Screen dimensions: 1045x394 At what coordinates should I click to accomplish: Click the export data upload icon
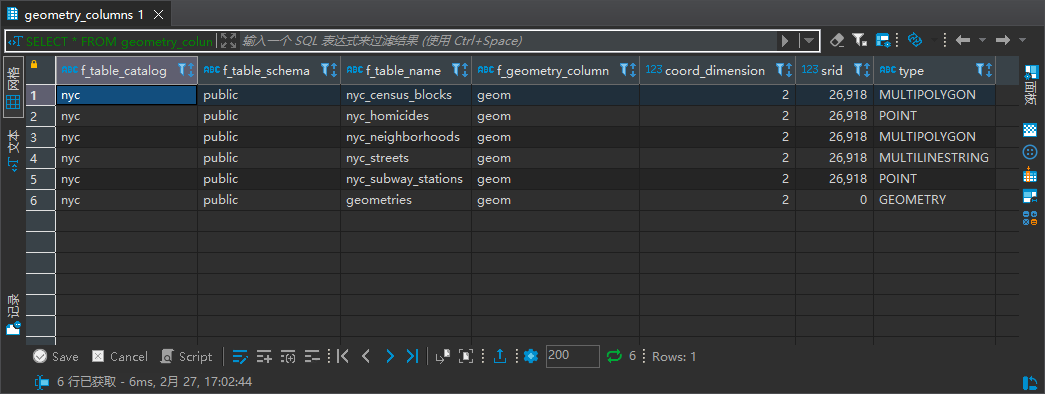(x=500, y=357)
